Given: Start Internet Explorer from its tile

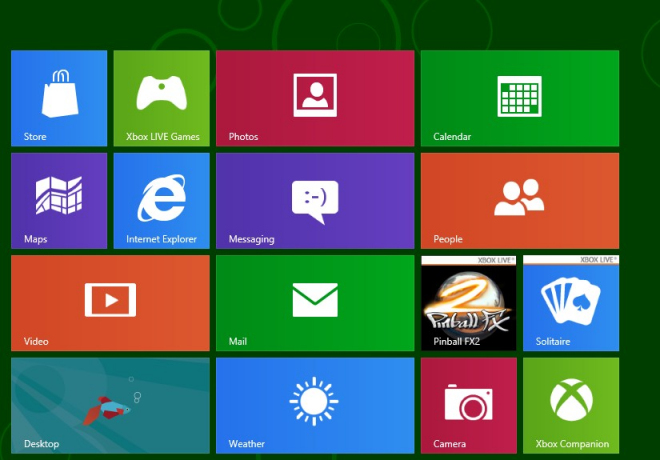Looking at the screenshot, I should click(x=162, y=201).
